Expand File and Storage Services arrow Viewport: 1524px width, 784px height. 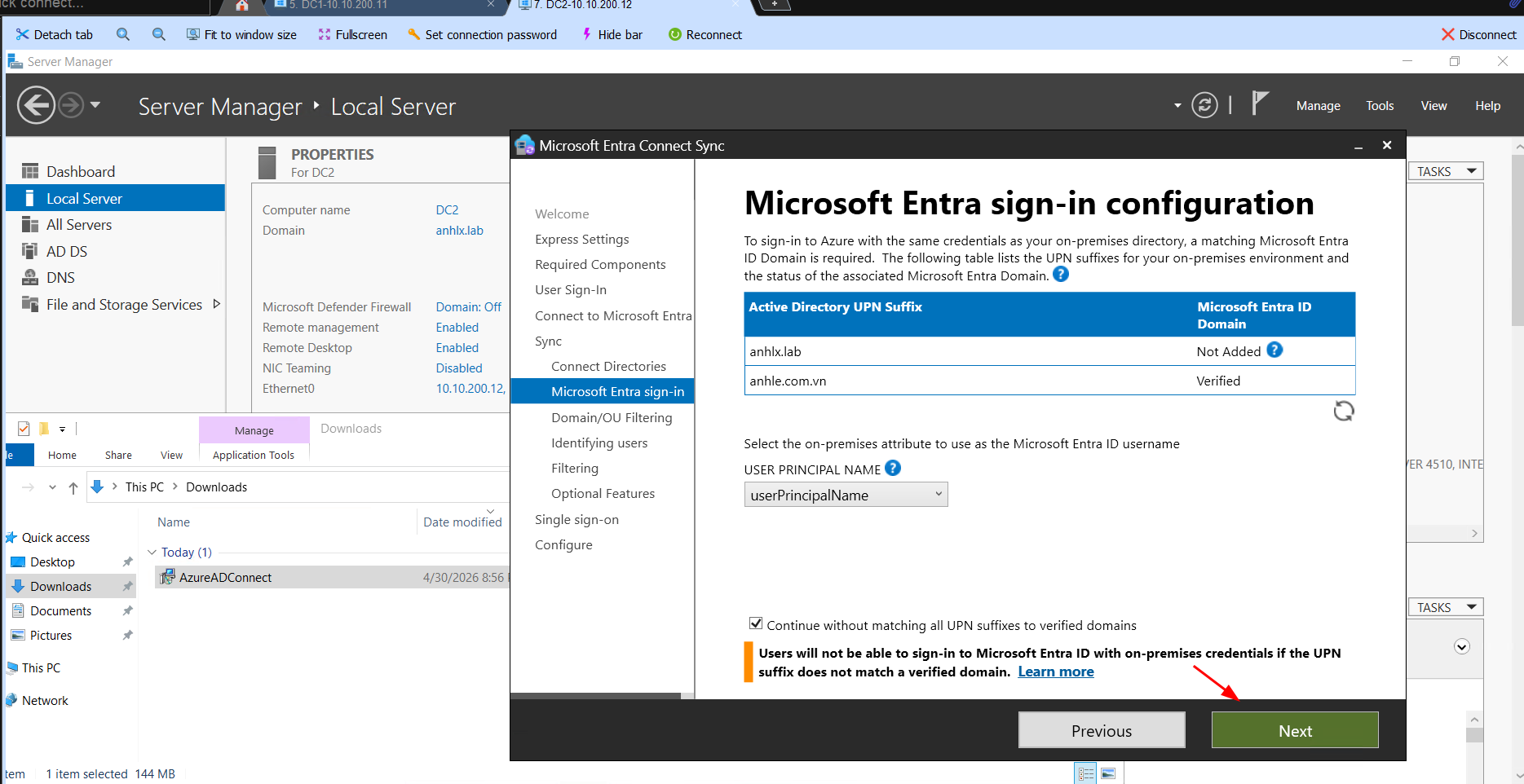click(216, 304)
